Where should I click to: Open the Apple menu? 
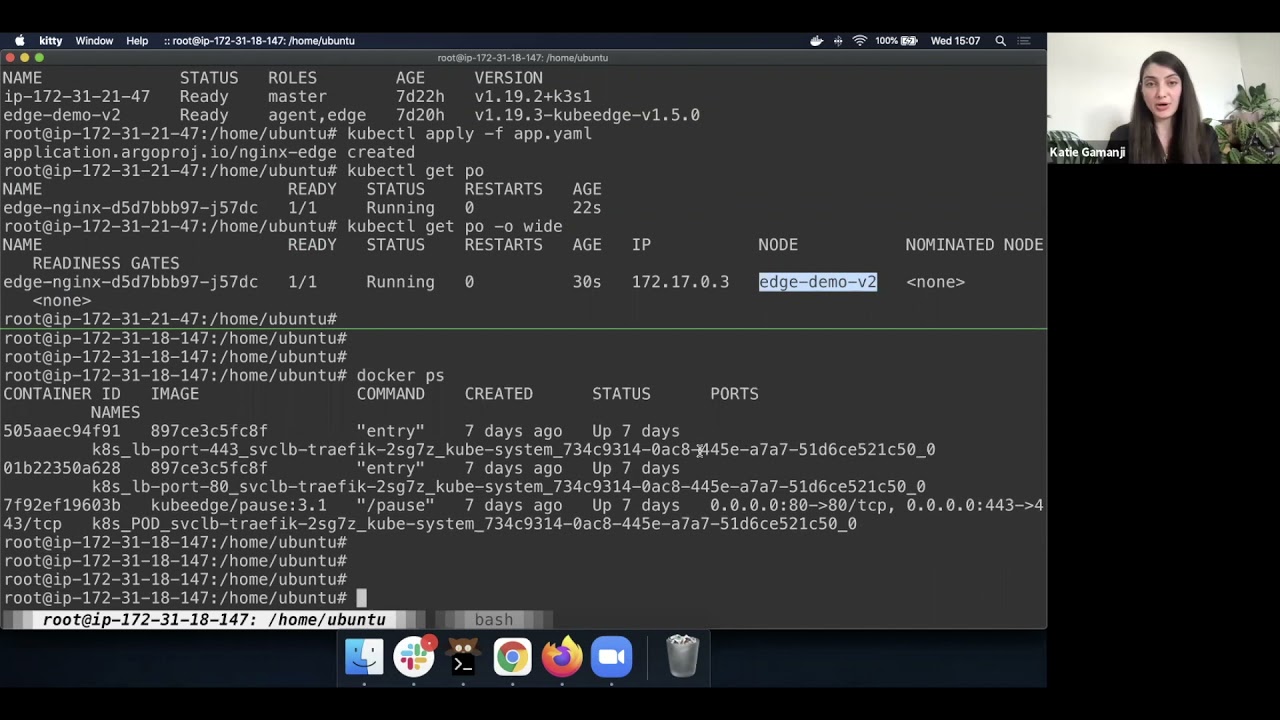19,41
